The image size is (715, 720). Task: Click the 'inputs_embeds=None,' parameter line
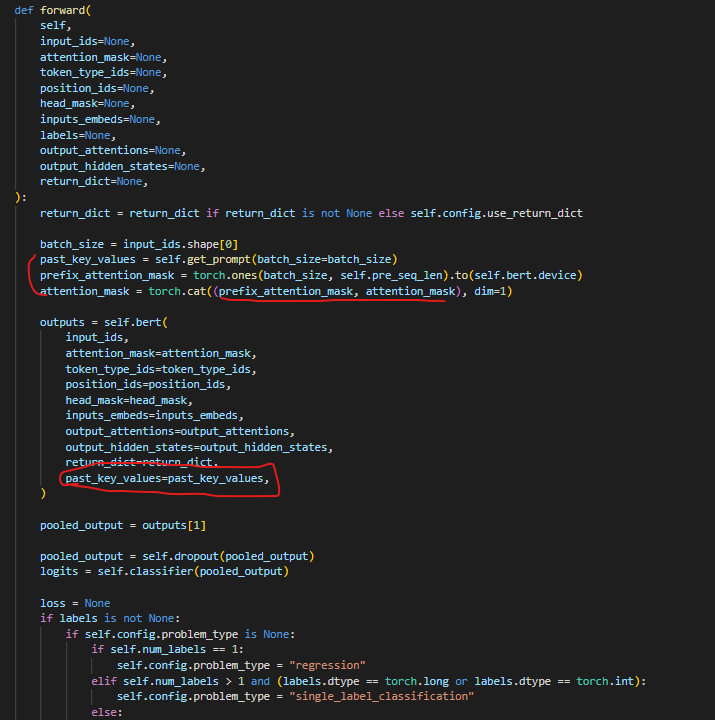[100, 119]
